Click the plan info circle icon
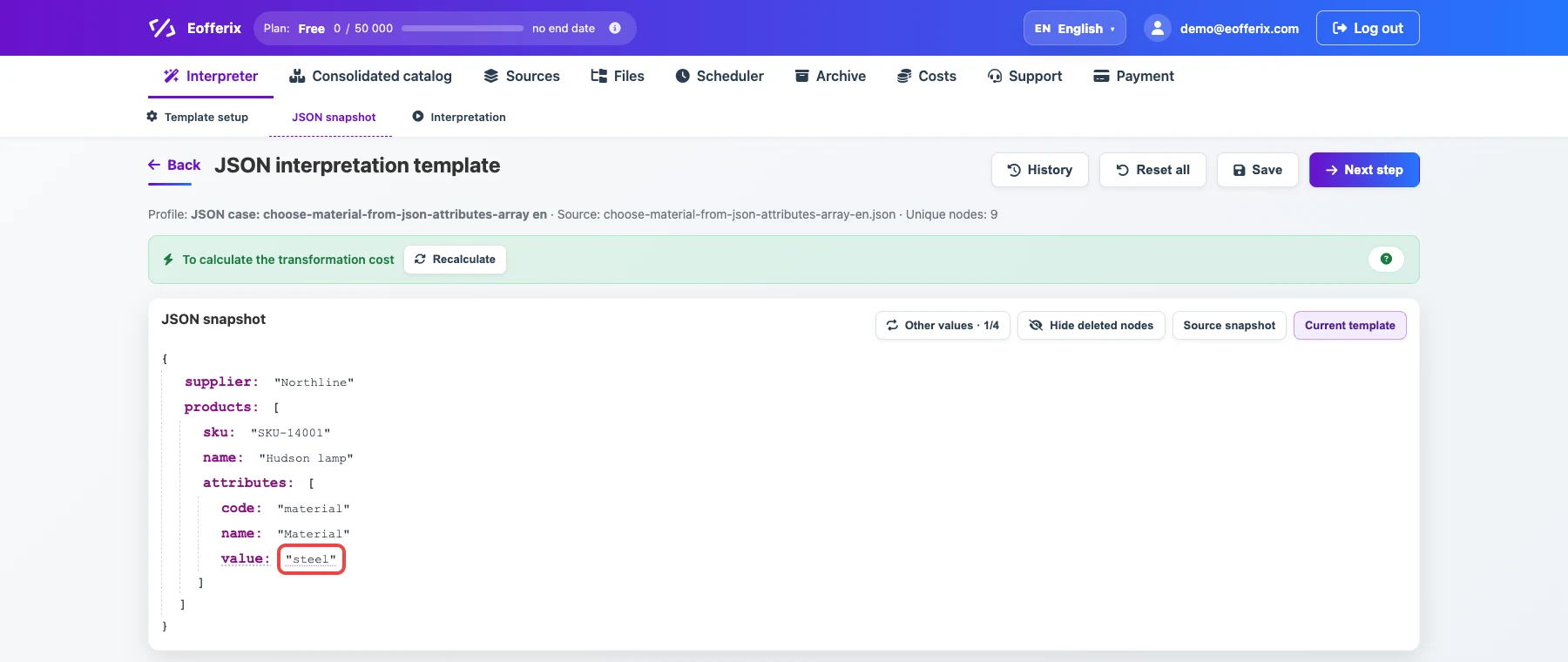The height and width of the screenshot is (662, 1568). tap(615, 28)
